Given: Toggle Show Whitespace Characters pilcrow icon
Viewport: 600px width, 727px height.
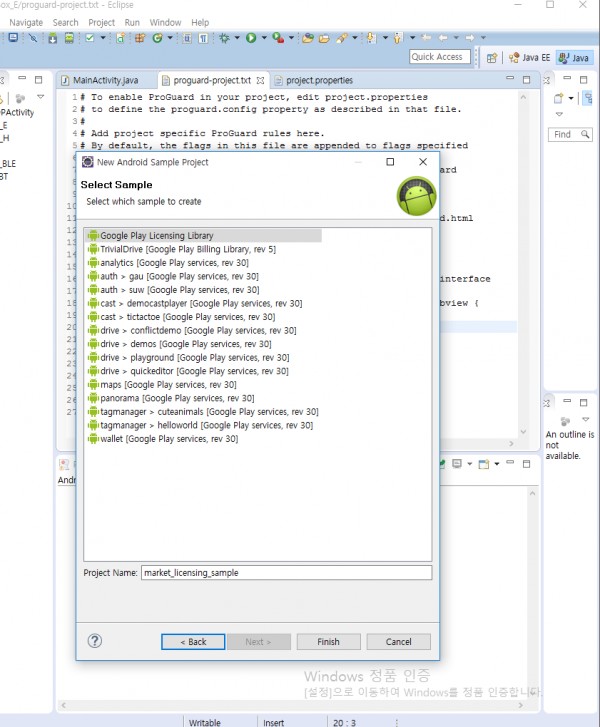Looking at the screenshot, I should (204, 38).
